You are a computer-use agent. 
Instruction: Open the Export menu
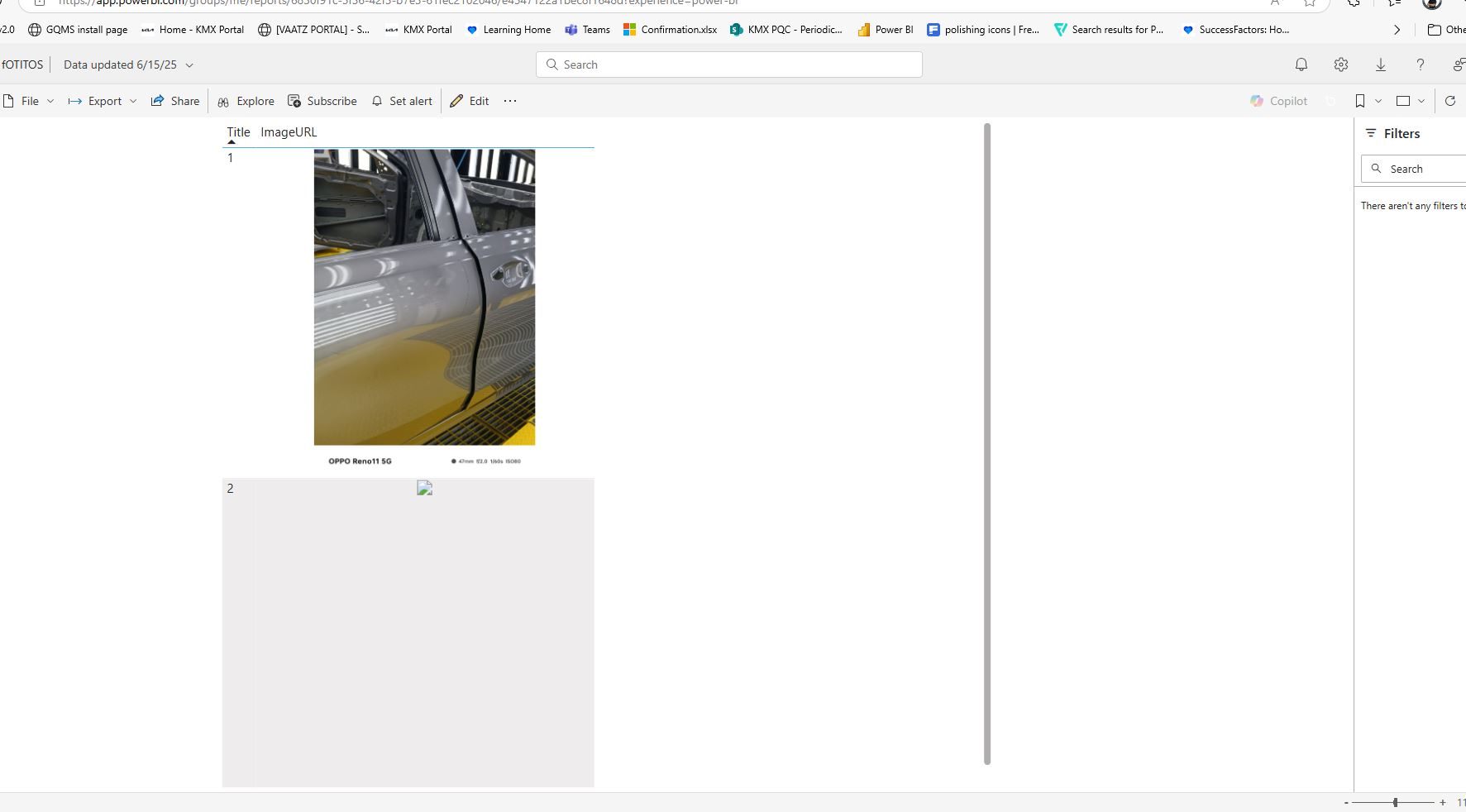pyautogui.click(x=103, y=101)
